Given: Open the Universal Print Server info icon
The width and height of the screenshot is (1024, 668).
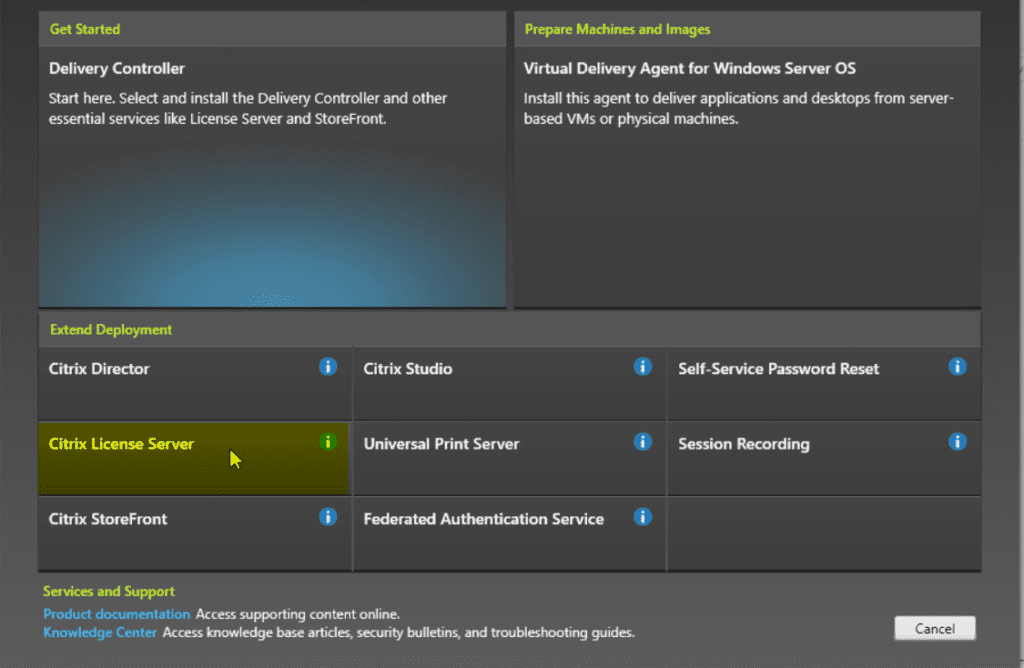Looking at the screenshot, I should point(643,442).
